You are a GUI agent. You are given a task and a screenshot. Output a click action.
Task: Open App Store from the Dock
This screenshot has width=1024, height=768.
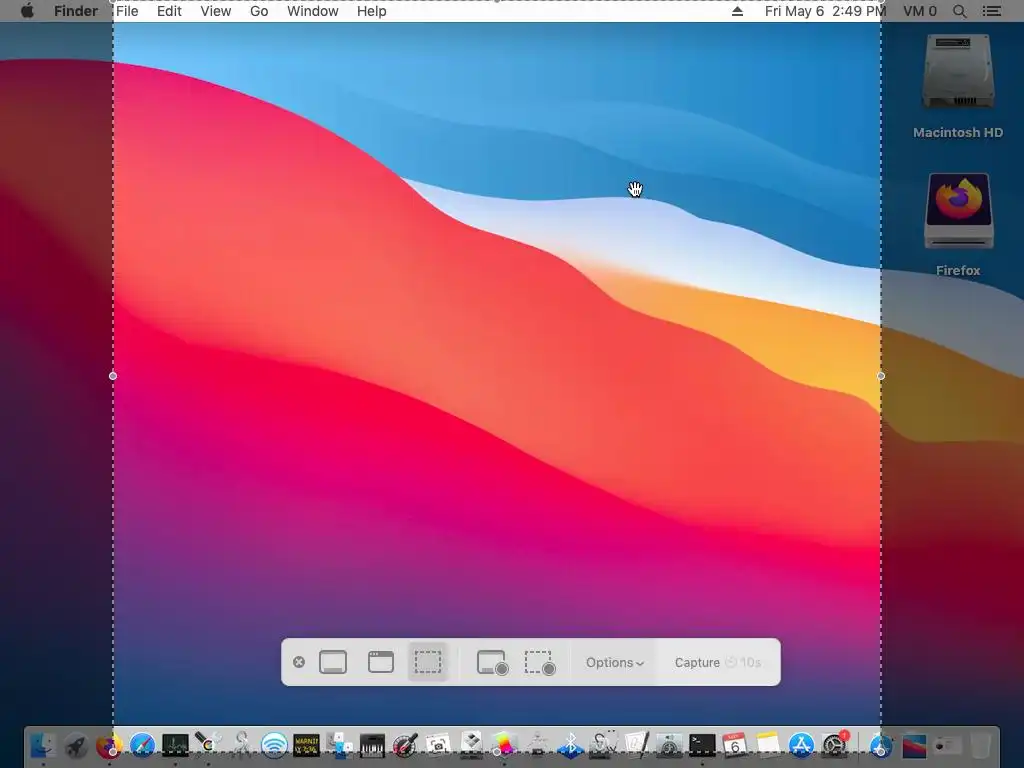tap(801, 744)
